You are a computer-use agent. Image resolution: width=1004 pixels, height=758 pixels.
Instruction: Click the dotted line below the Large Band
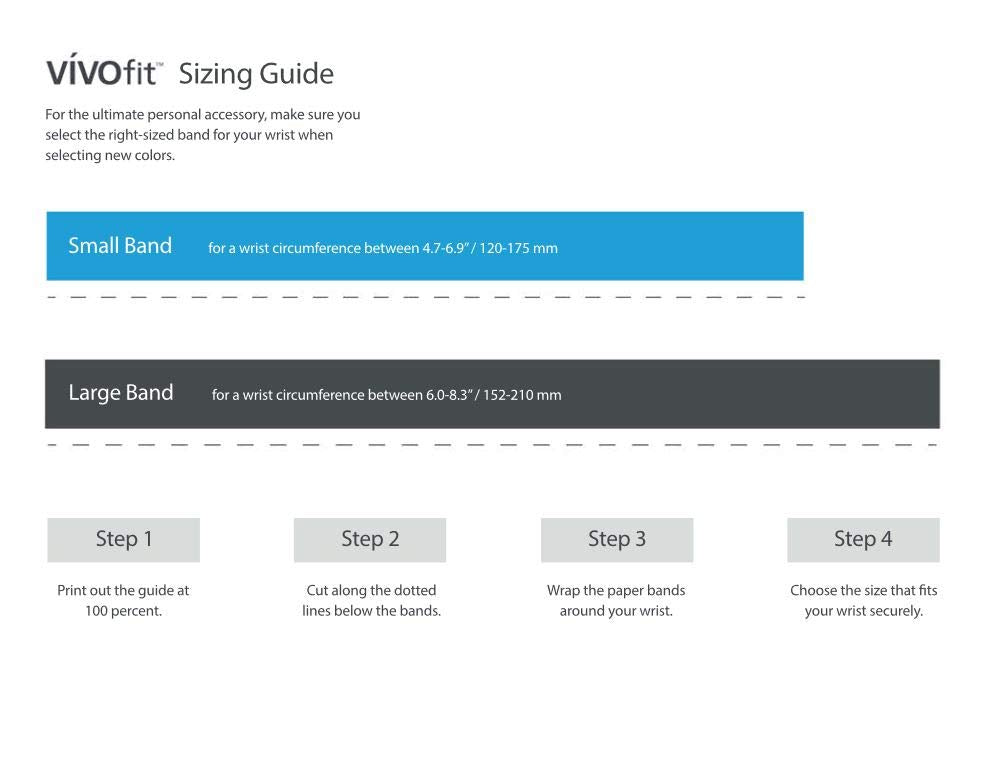coord(493,444)
